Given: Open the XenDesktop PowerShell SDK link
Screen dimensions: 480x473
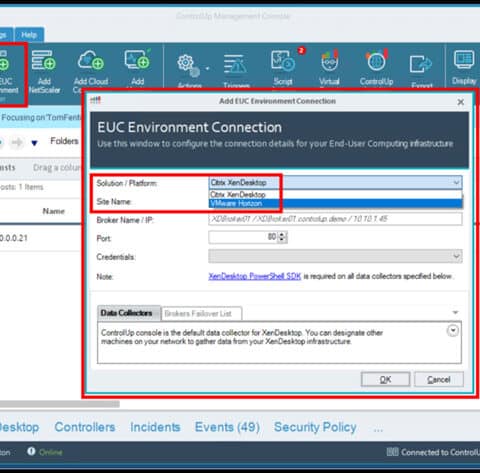Looking at the screenshot, I should (255, 276).
